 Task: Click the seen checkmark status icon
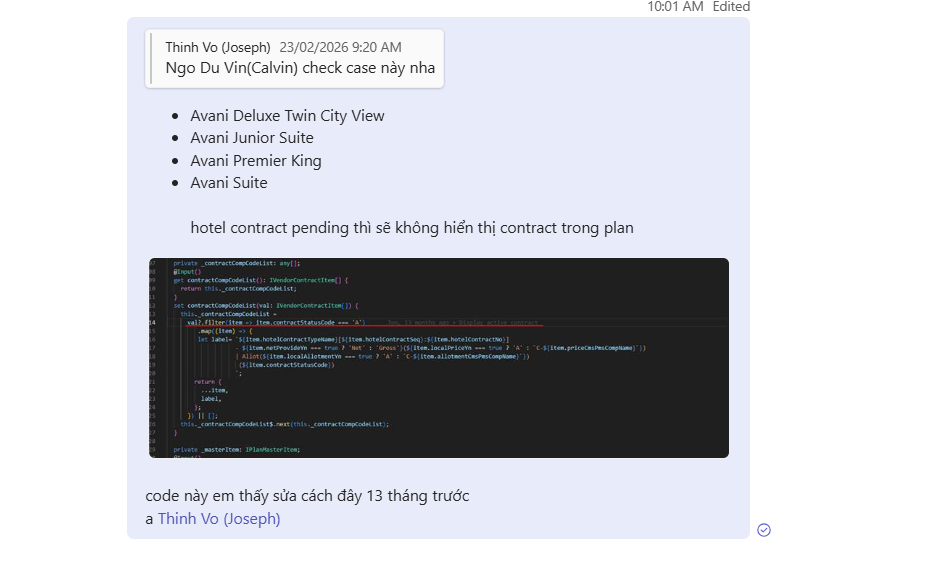point(764,530)
